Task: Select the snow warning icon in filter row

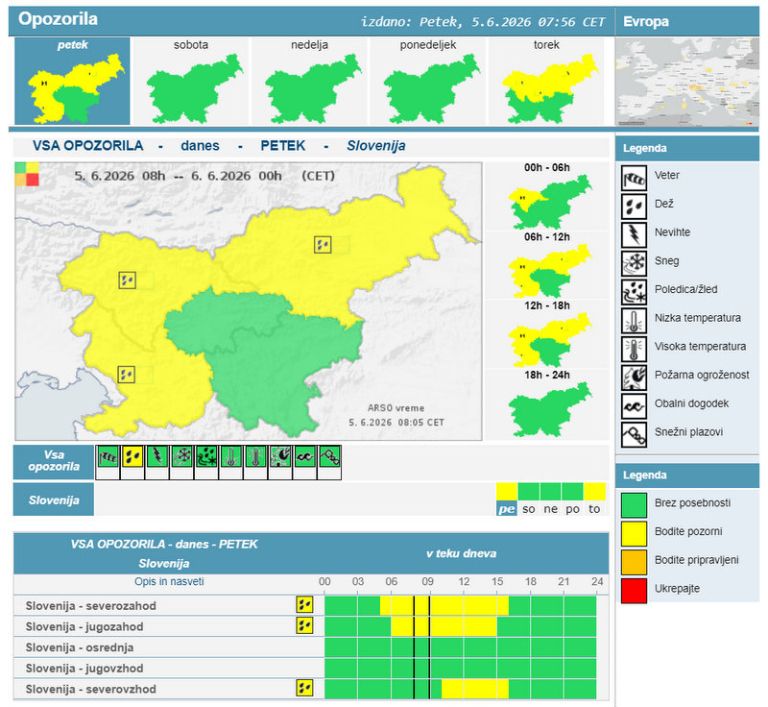Action: pos(182,457)
